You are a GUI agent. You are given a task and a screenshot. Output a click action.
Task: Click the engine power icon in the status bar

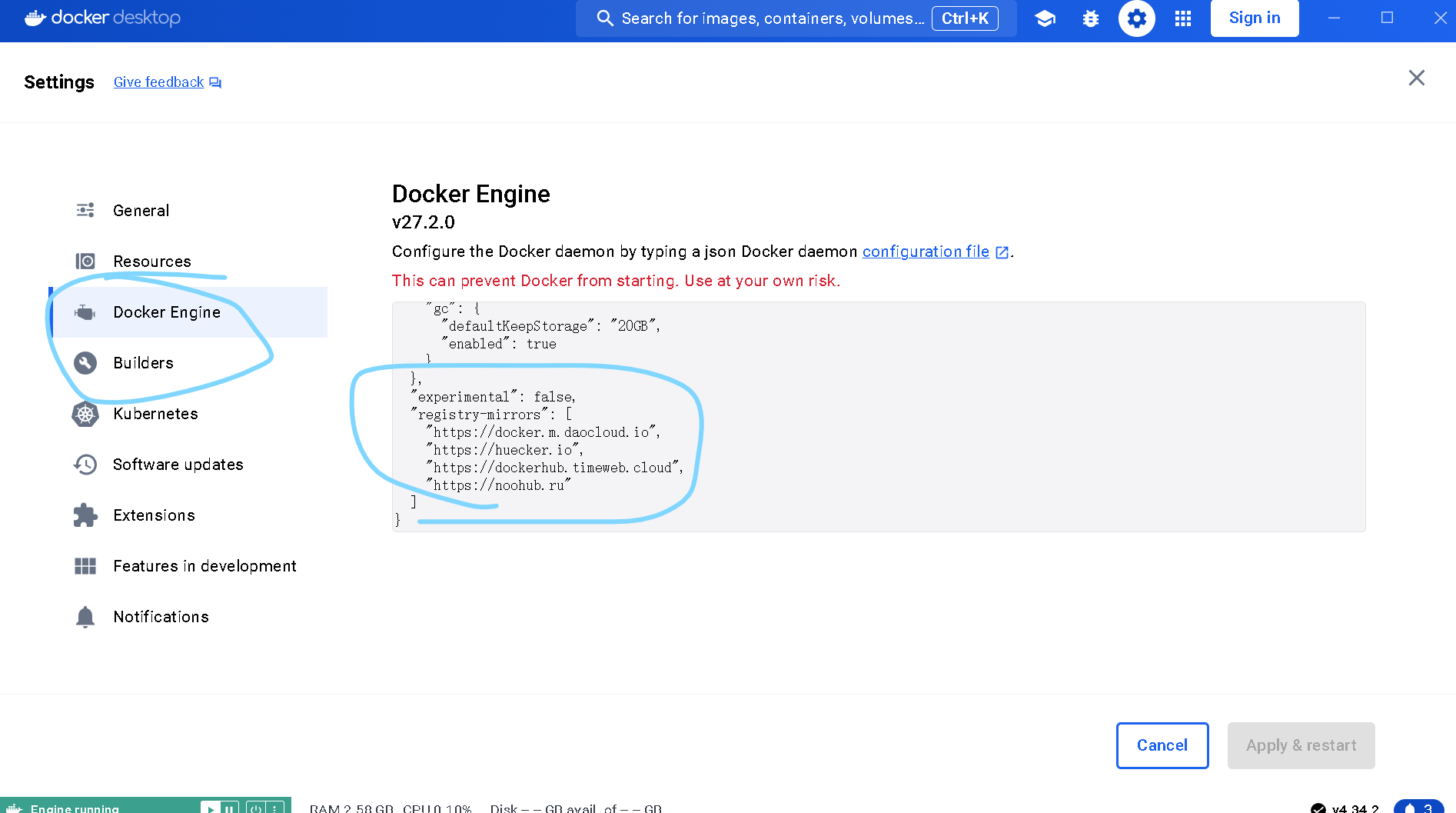pos(256,808)
